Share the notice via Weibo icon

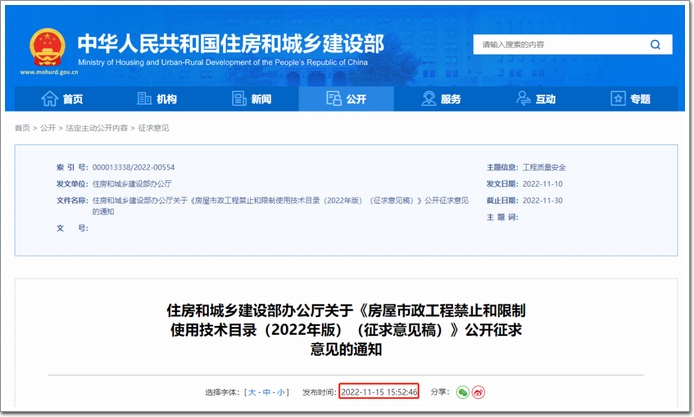point(478,390)
